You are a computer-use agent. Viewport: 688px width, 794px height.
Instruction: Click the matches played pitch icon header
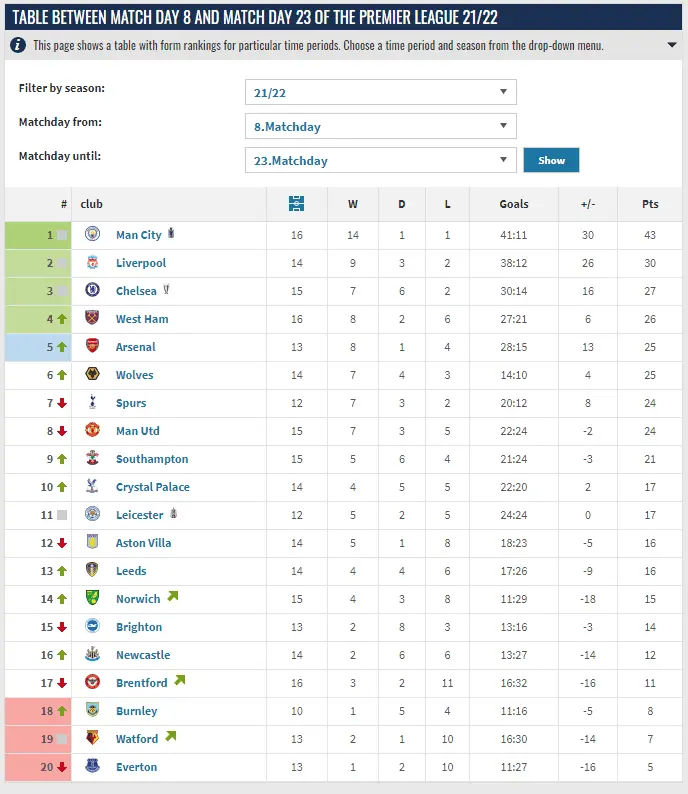[296, 204]
